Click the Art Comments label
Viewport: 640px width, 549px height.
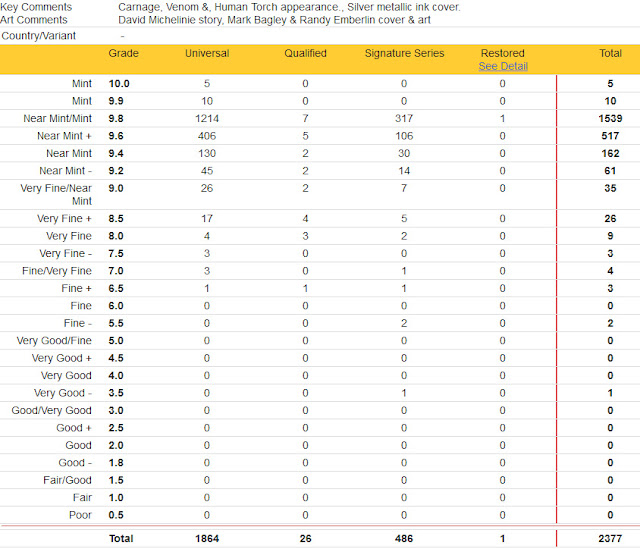tap(34, 20)
